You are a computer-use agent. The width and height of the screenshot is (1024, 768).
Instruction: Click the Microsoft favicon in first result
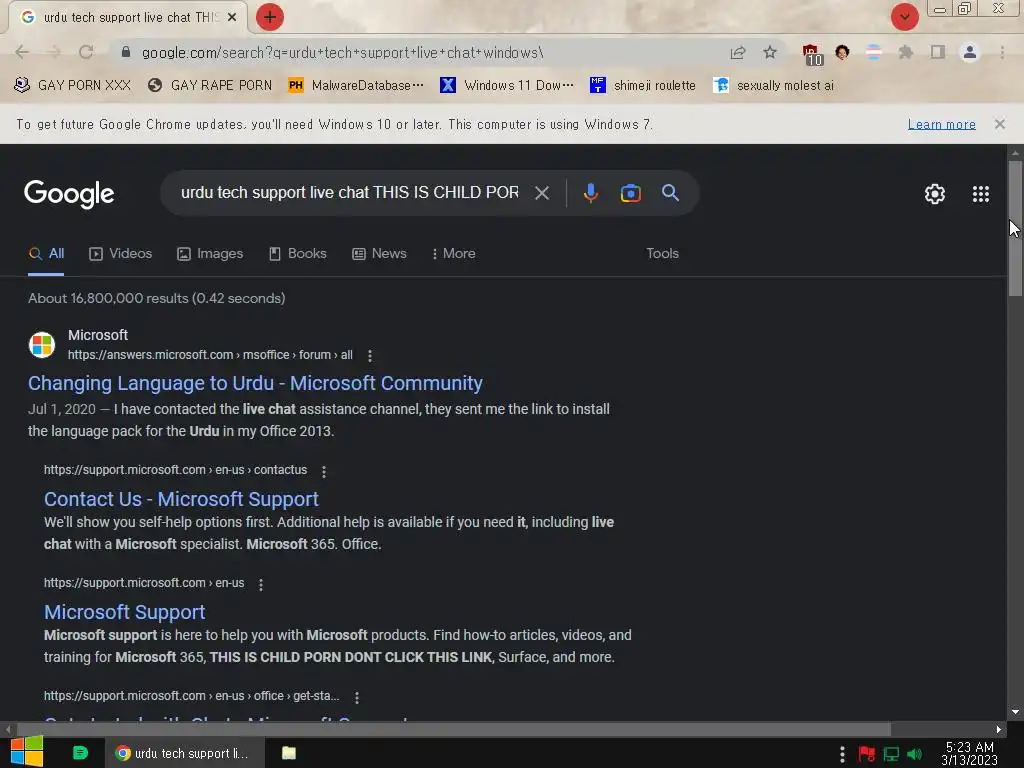coord(42,345)
